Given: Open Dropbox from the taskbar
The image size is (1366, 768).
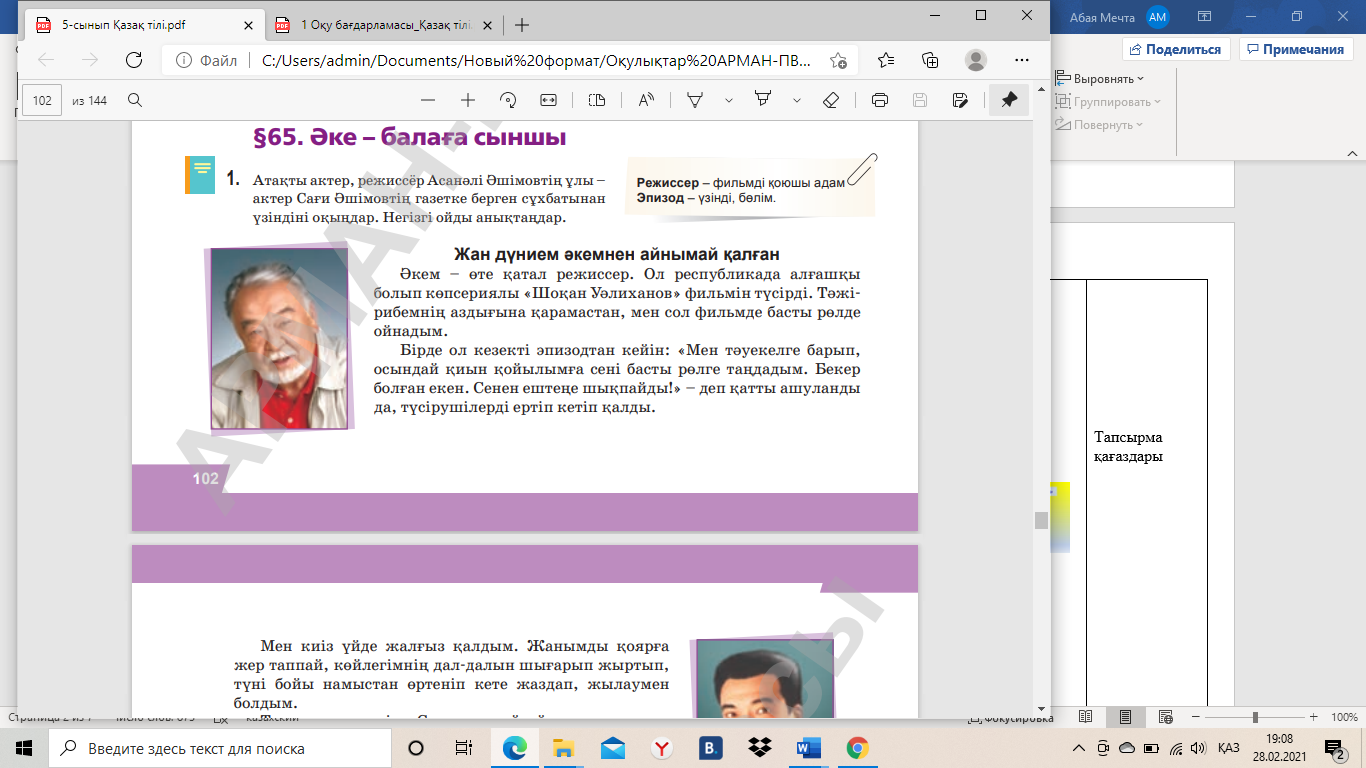Looking at the screenshot, I should 759,748.
